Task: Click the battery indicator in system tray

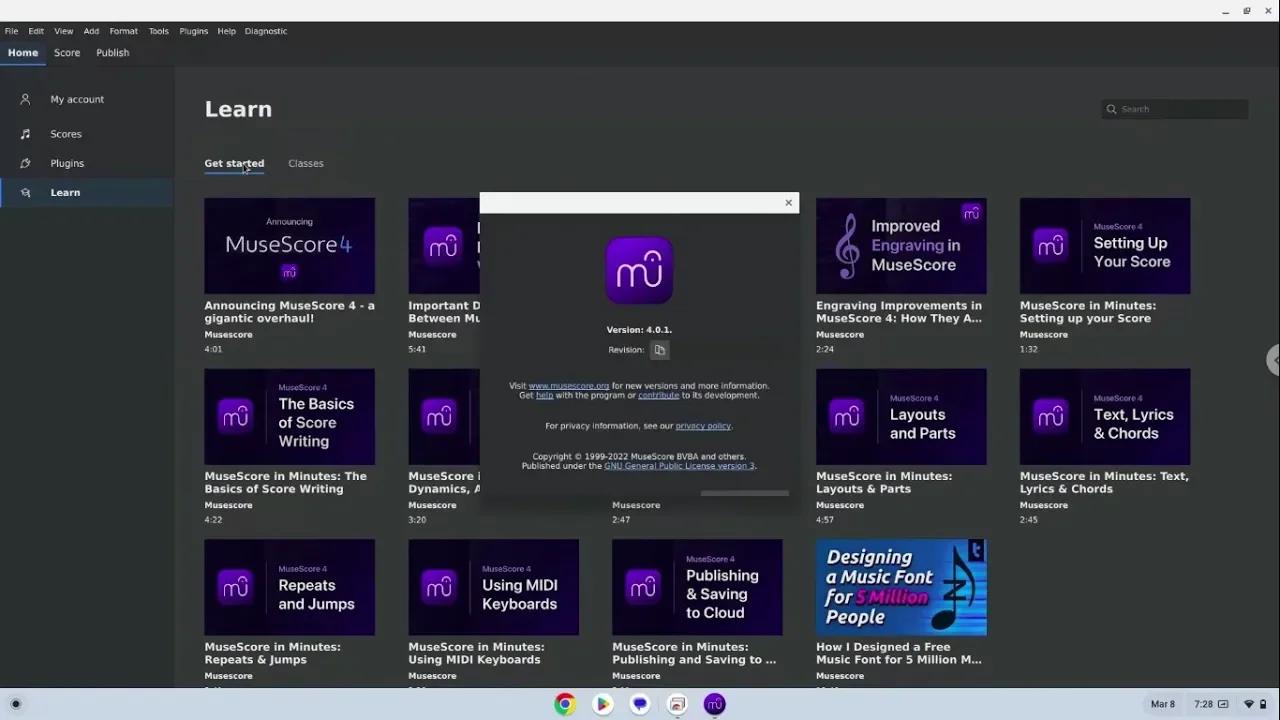Action: pyautogui.click(x=1263, y=704)
